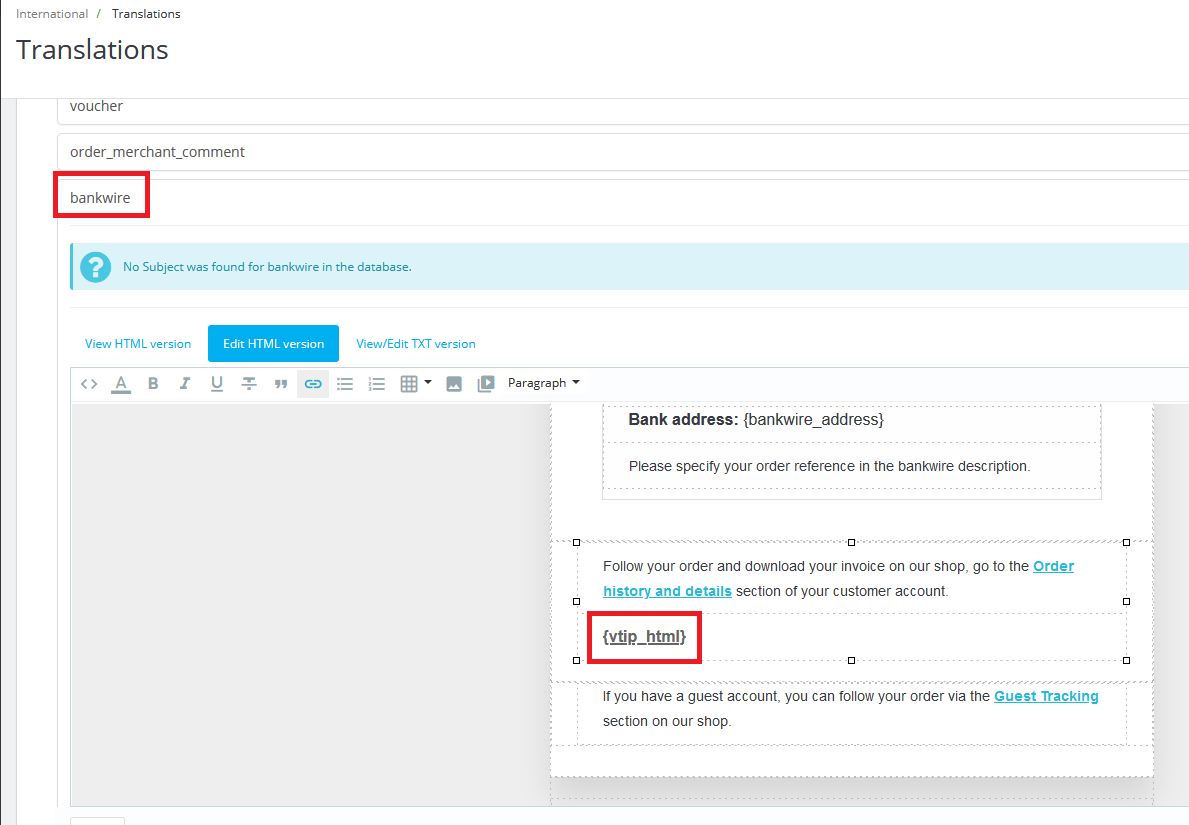Image resolution: width=1189 pixels, height=825 pixels.
Task: Expand the table dropdown arrow
Action: [x=428, y=382]
